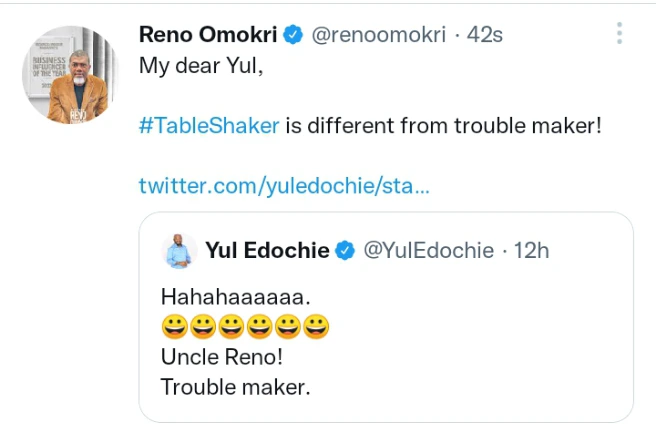656x430 pixels.
Task: Click the last grinning emoji in the row
Action: click(x=317, y=326)
